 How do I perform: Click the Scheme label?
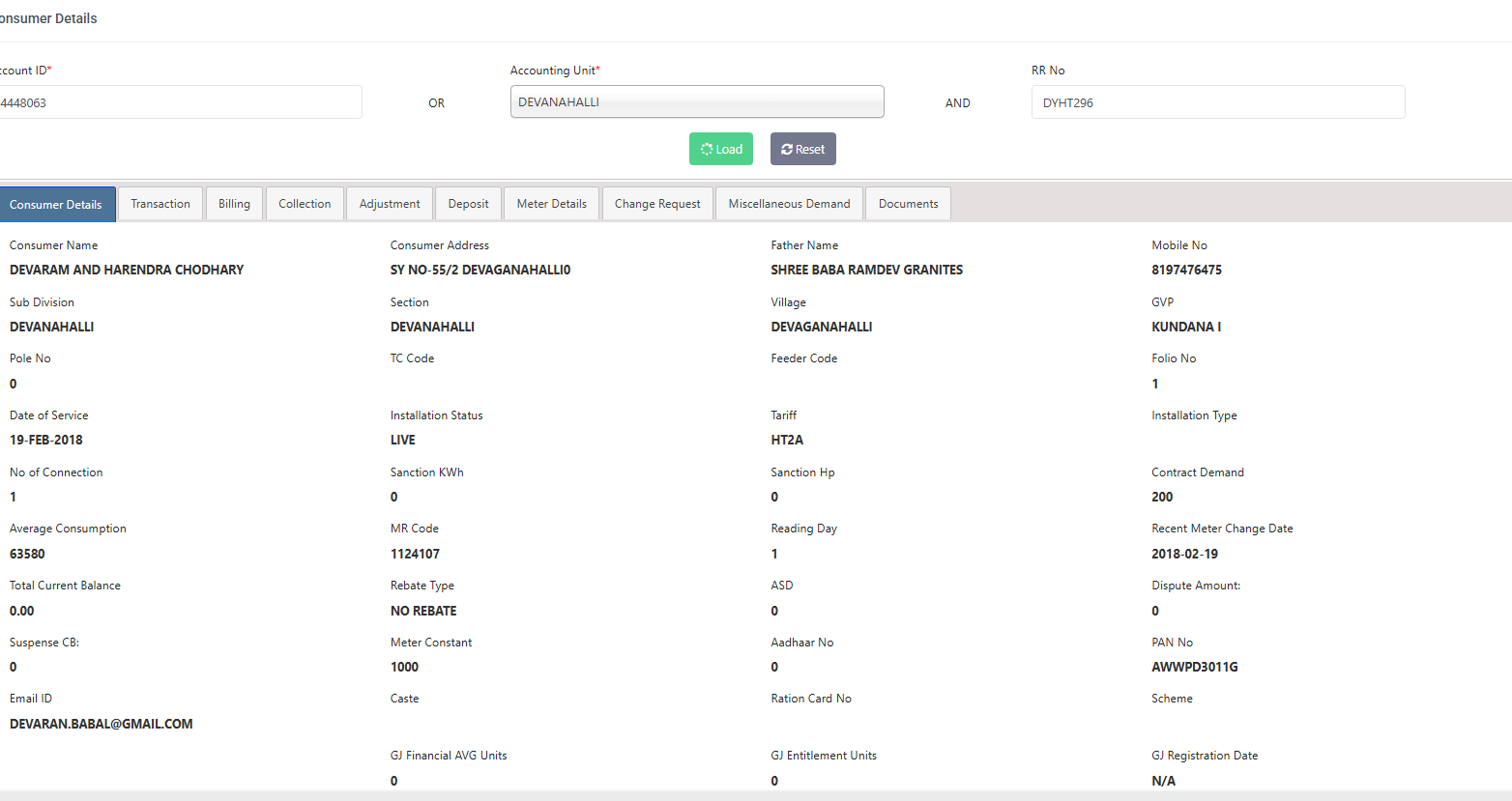click(x=1172, y=699)
